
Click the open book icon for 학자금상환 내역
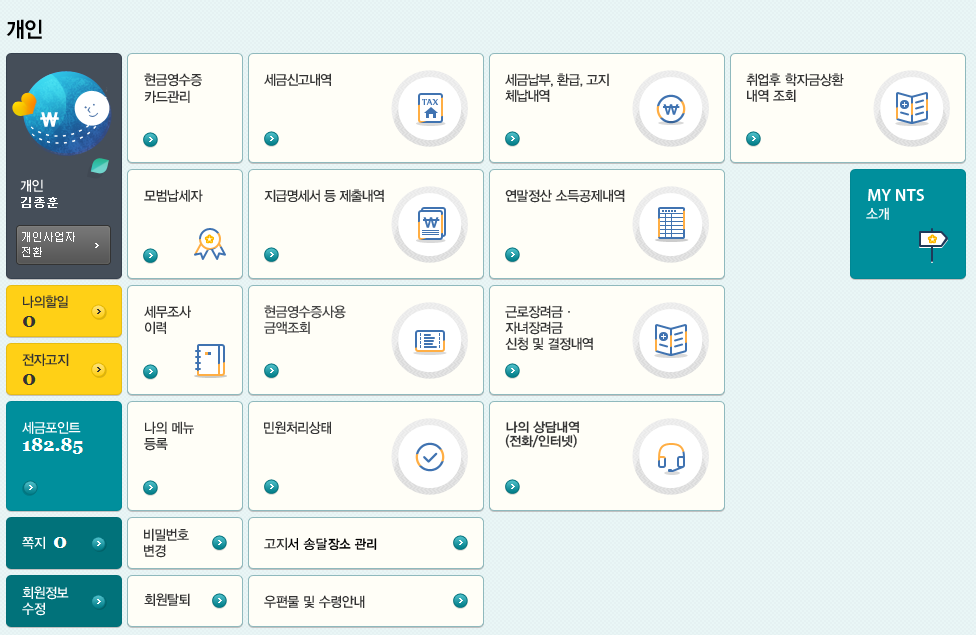coord(912,108)
